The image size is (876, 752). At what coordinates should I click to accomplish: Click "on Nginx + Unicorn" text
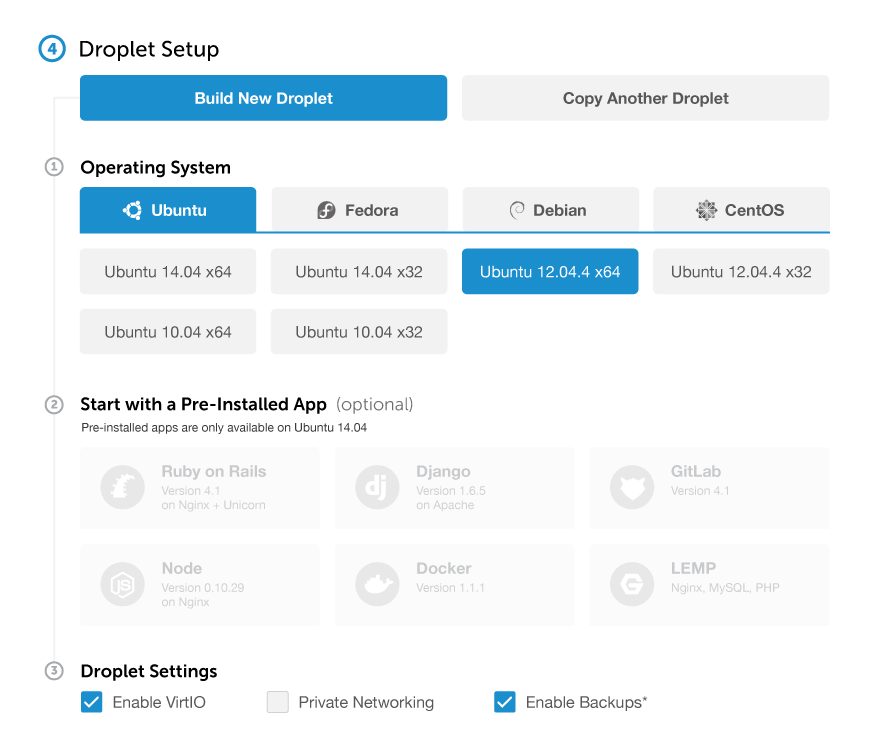213,505
